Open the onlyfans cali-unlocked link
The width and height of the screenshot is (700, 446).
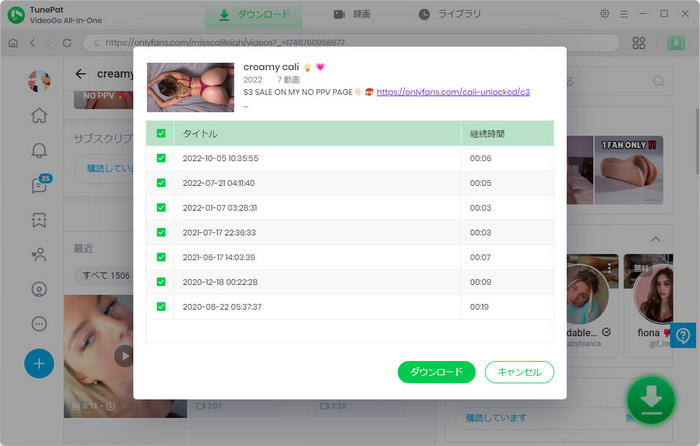pos(453,92)
